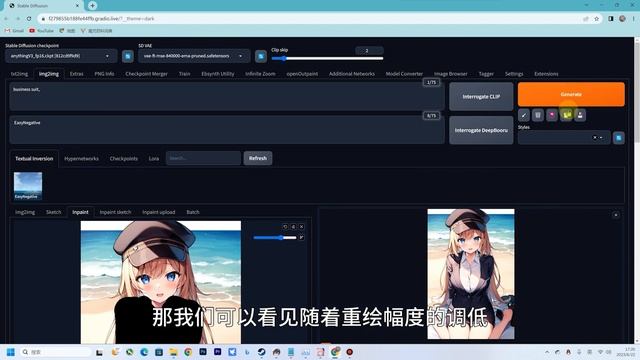Open the Ebsynth Utility tab
Viewport: 640px width, 360px height.
coord(218,74)
